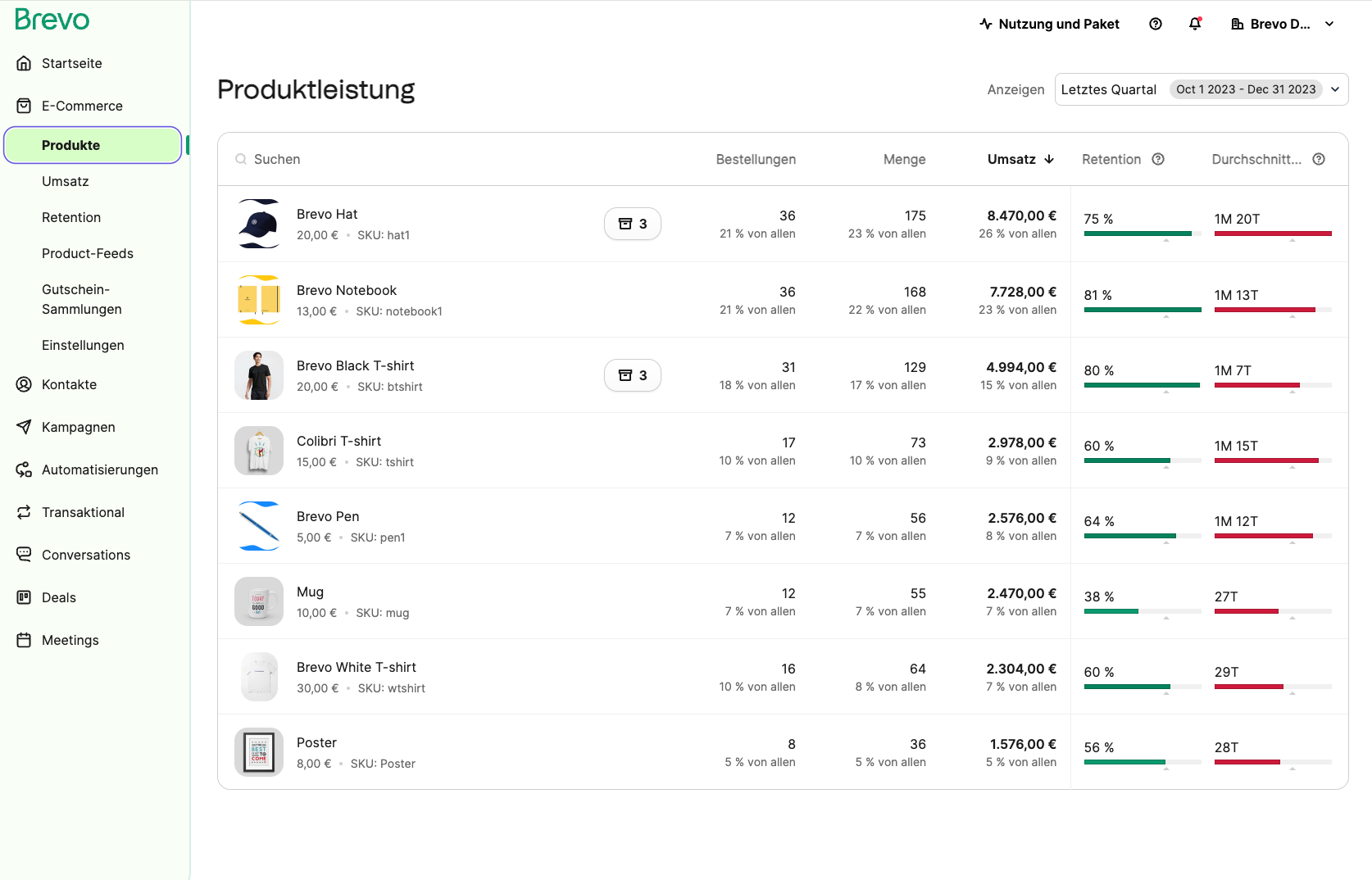Click the Retention column info icon

(x=1158, y=159)
